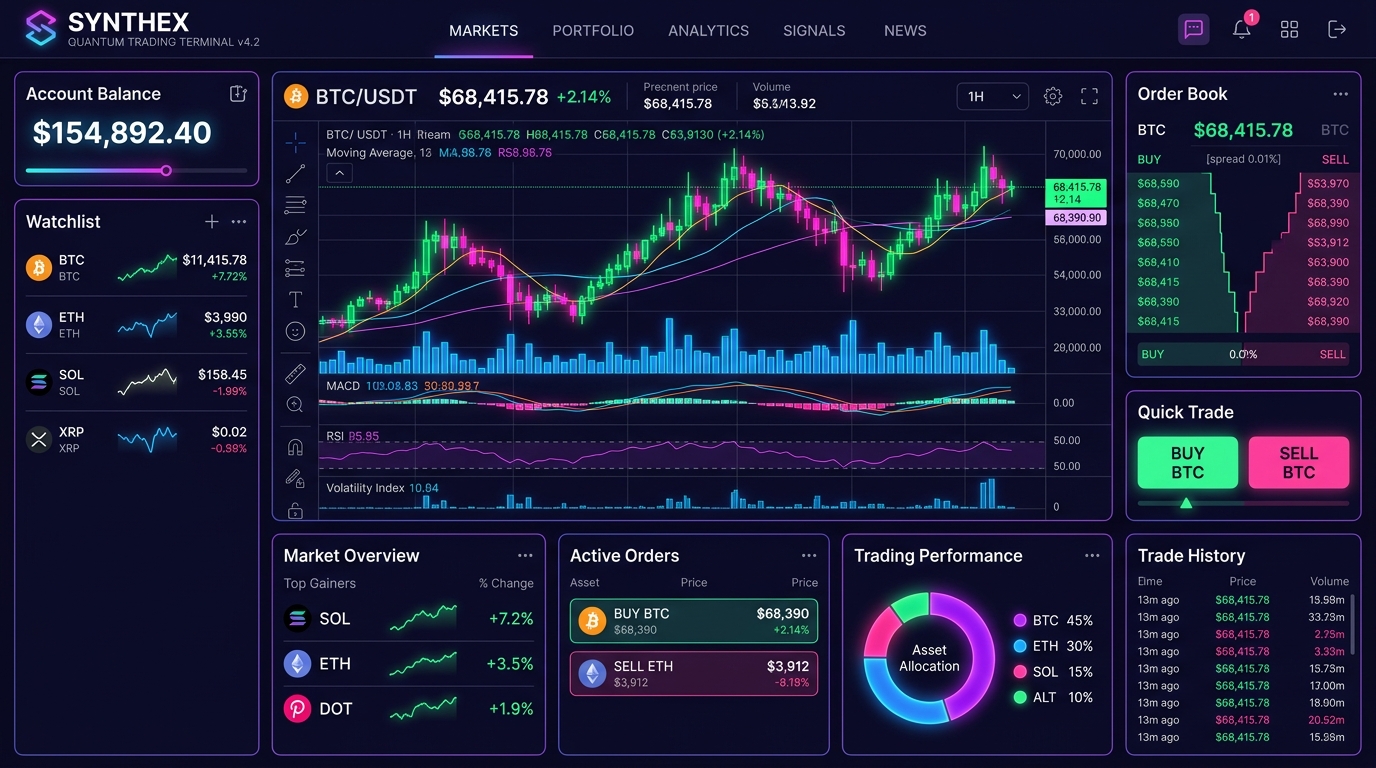1376x768 pixels.
Task: Click BUY label in Order Book footer
Action: 1153,354
